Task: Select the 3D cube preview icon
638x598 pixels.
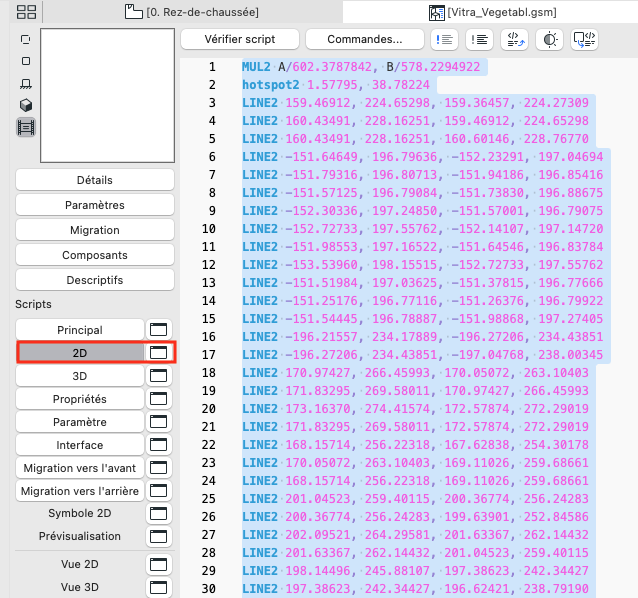Action: pyautogui.click(x=26, y=105)
